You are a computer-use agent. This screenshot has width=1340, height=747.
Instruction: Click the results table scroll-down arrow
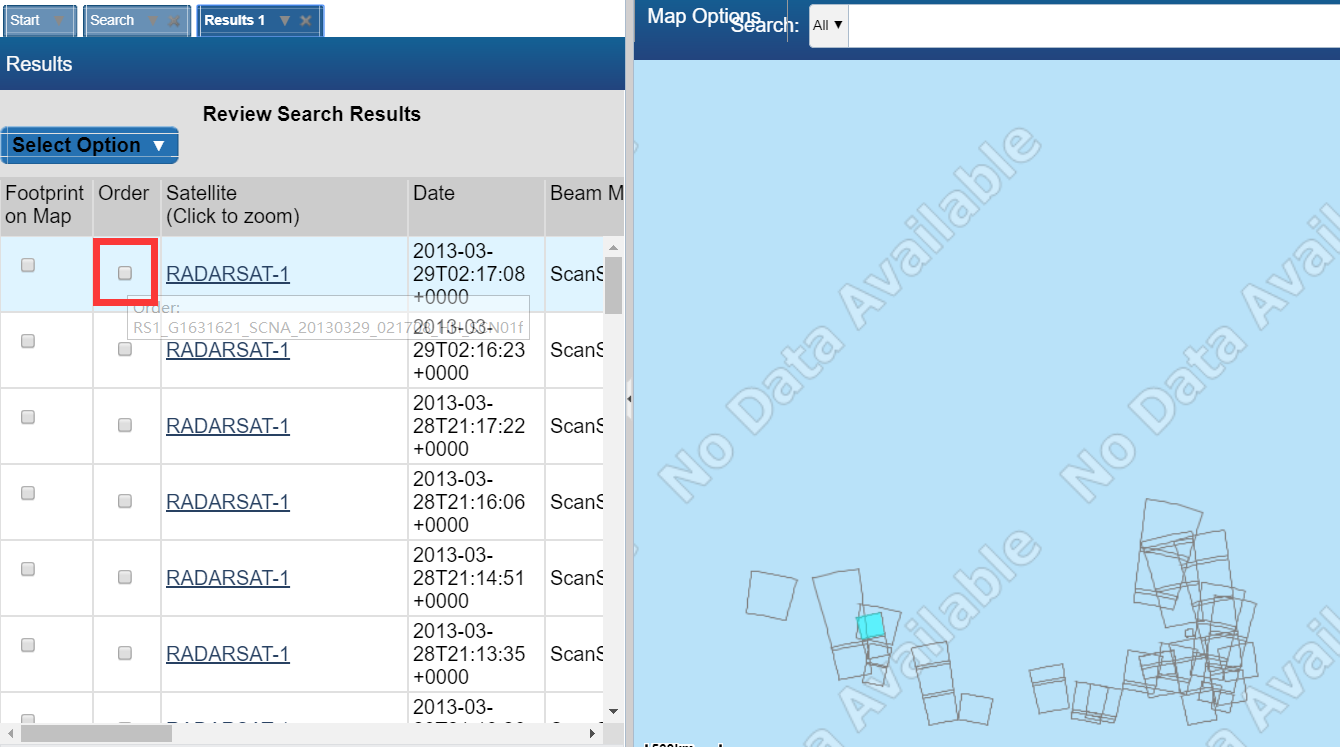[613, 712]
